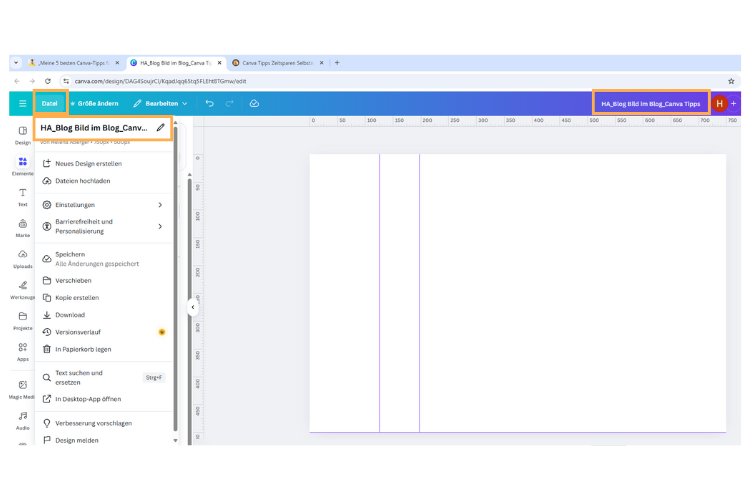Expand Barrierefreiheit submenu chevron

[x=160, y=226]
